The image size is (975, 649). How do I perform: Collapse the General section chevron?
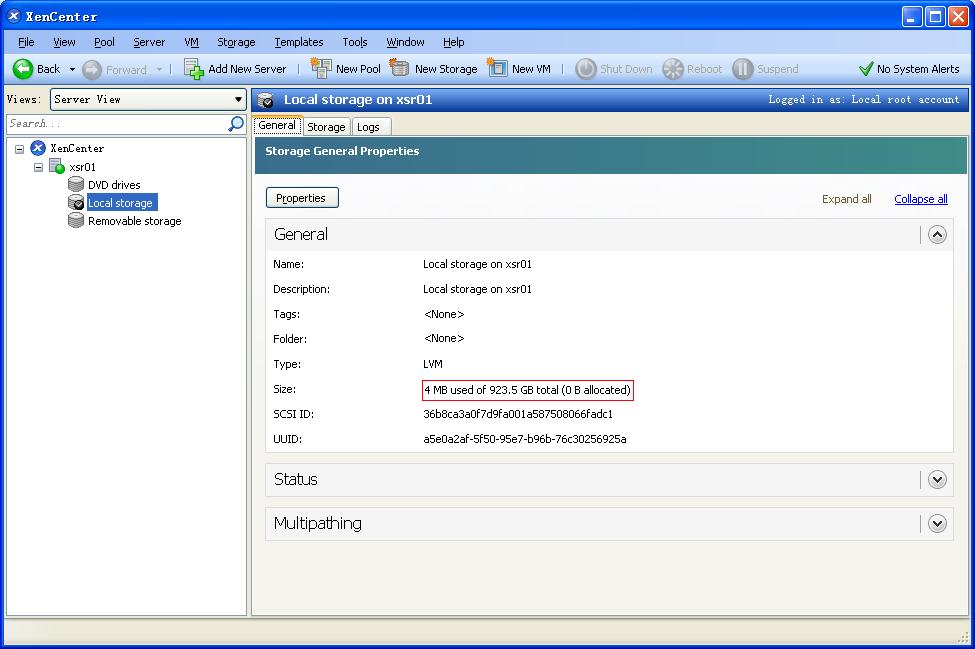pos(937,235)
